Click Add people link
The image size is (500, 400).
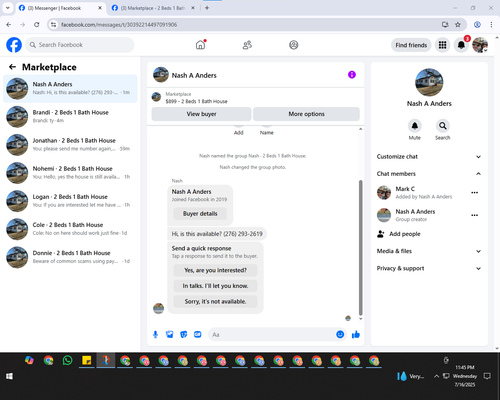(x=405, y=234)
